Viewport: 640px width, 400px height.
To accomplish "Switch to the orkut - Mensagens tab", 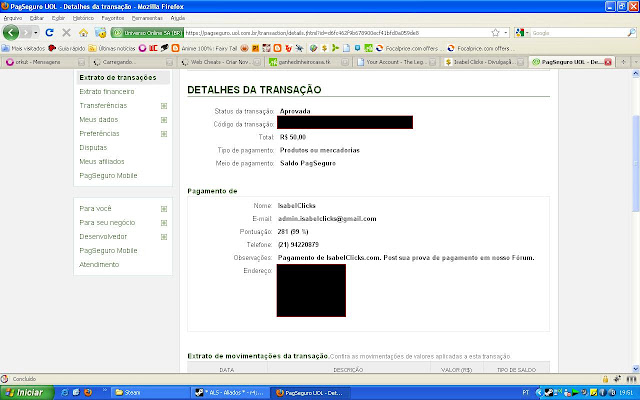I will (x=44, y=62).
